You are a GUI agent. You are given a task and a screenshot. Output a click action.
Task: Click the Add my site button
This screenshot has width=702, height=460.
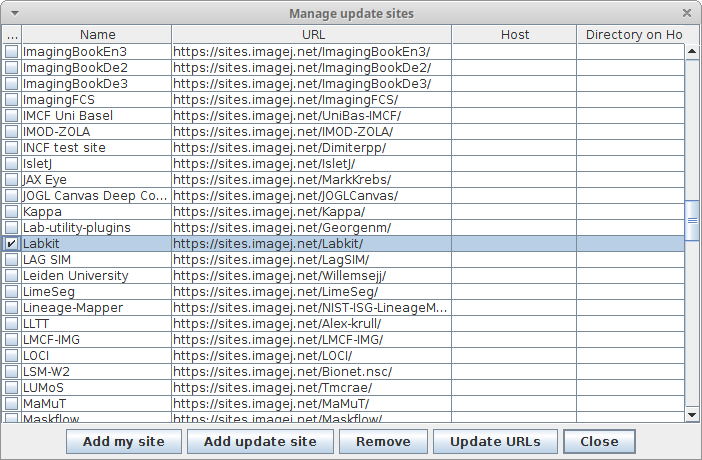124,442
